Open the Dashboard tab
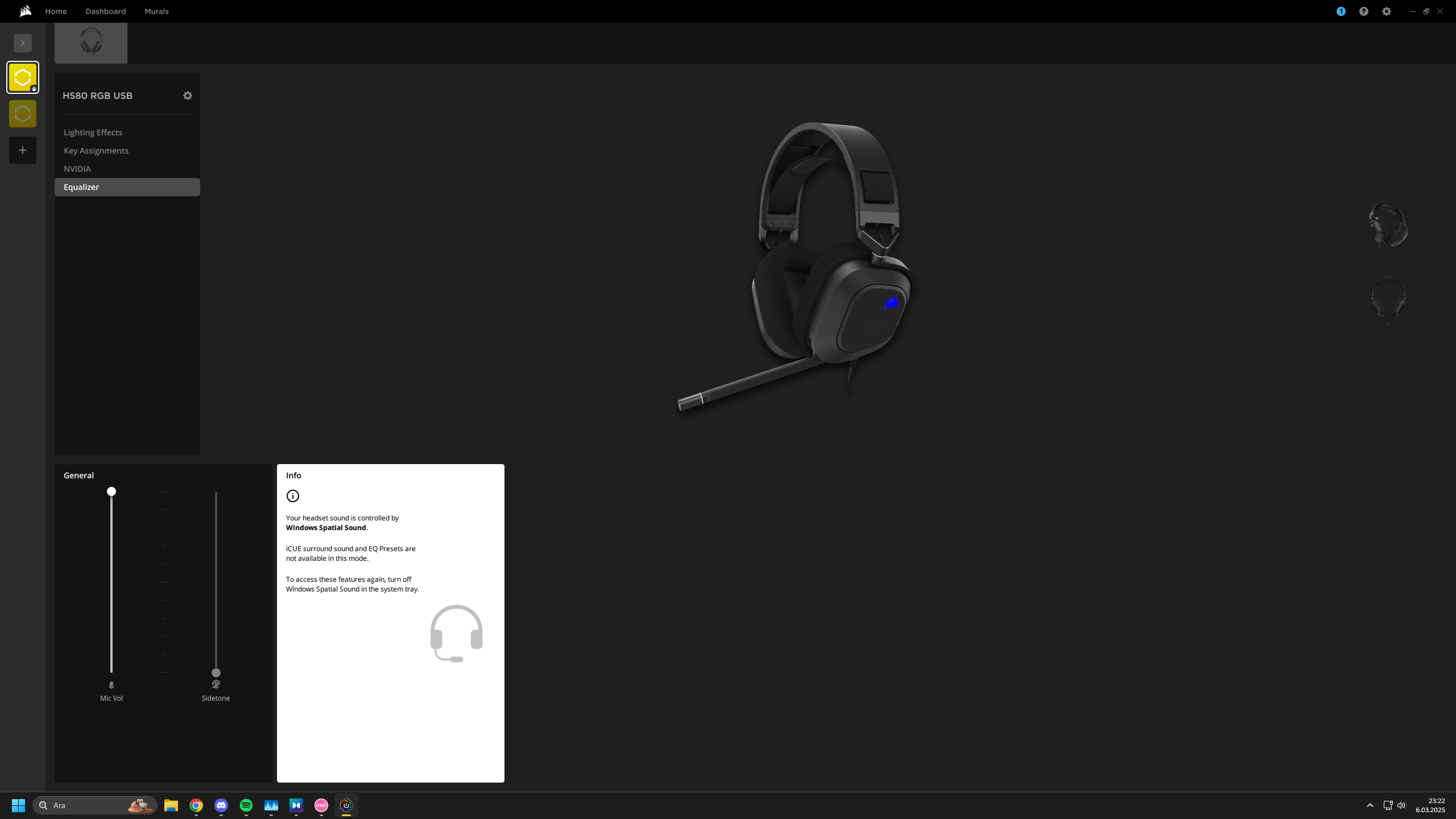This screenshot has height=819, width=1456. 106,11
